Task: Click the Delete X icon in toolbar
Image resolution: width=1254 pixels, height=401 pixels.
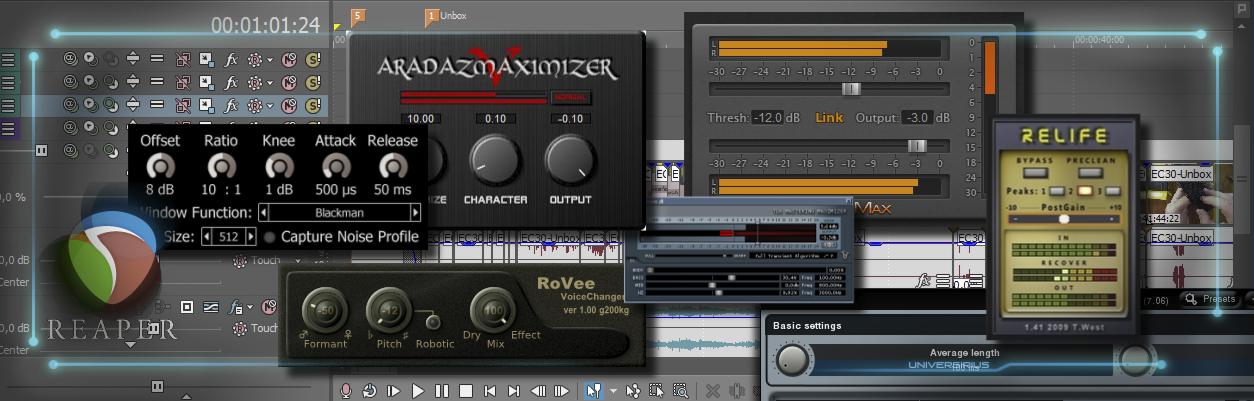Action: (x=712, y=391)
